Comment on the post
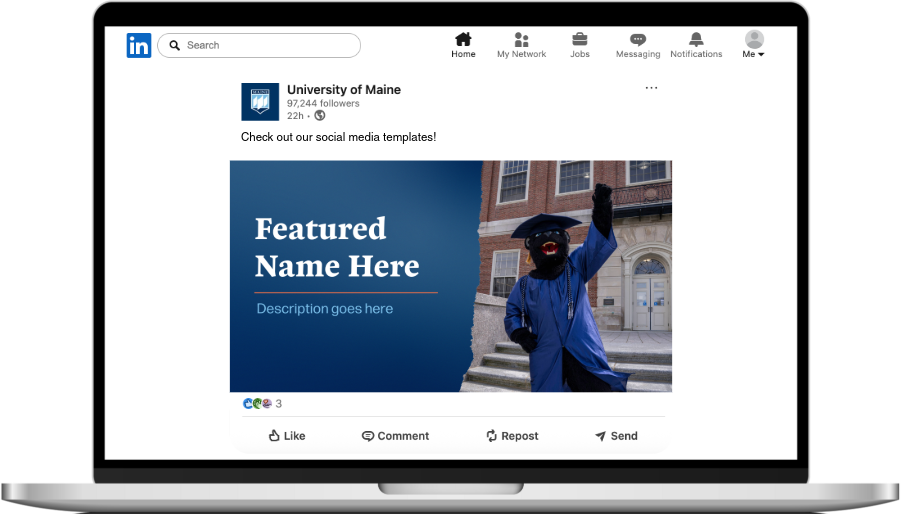The width and height of the screenshot is (901, 514). (395, 436)
